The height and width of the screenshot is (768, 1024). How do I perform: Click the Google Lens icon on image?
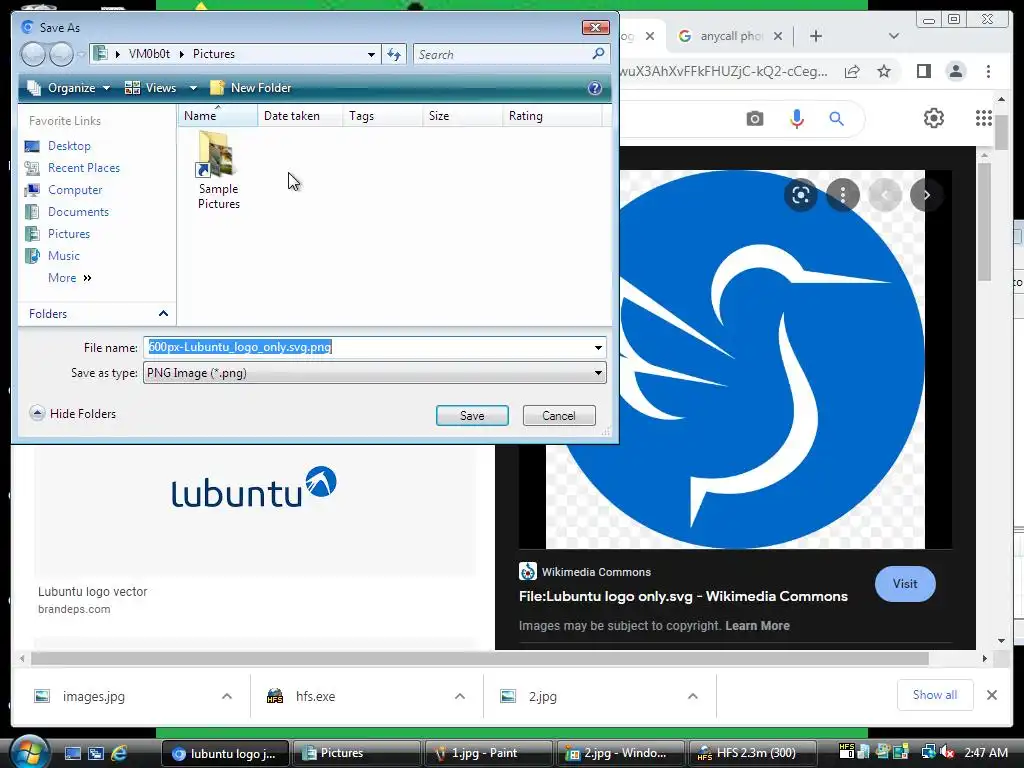pyautogui.click(x=801, y=195)
